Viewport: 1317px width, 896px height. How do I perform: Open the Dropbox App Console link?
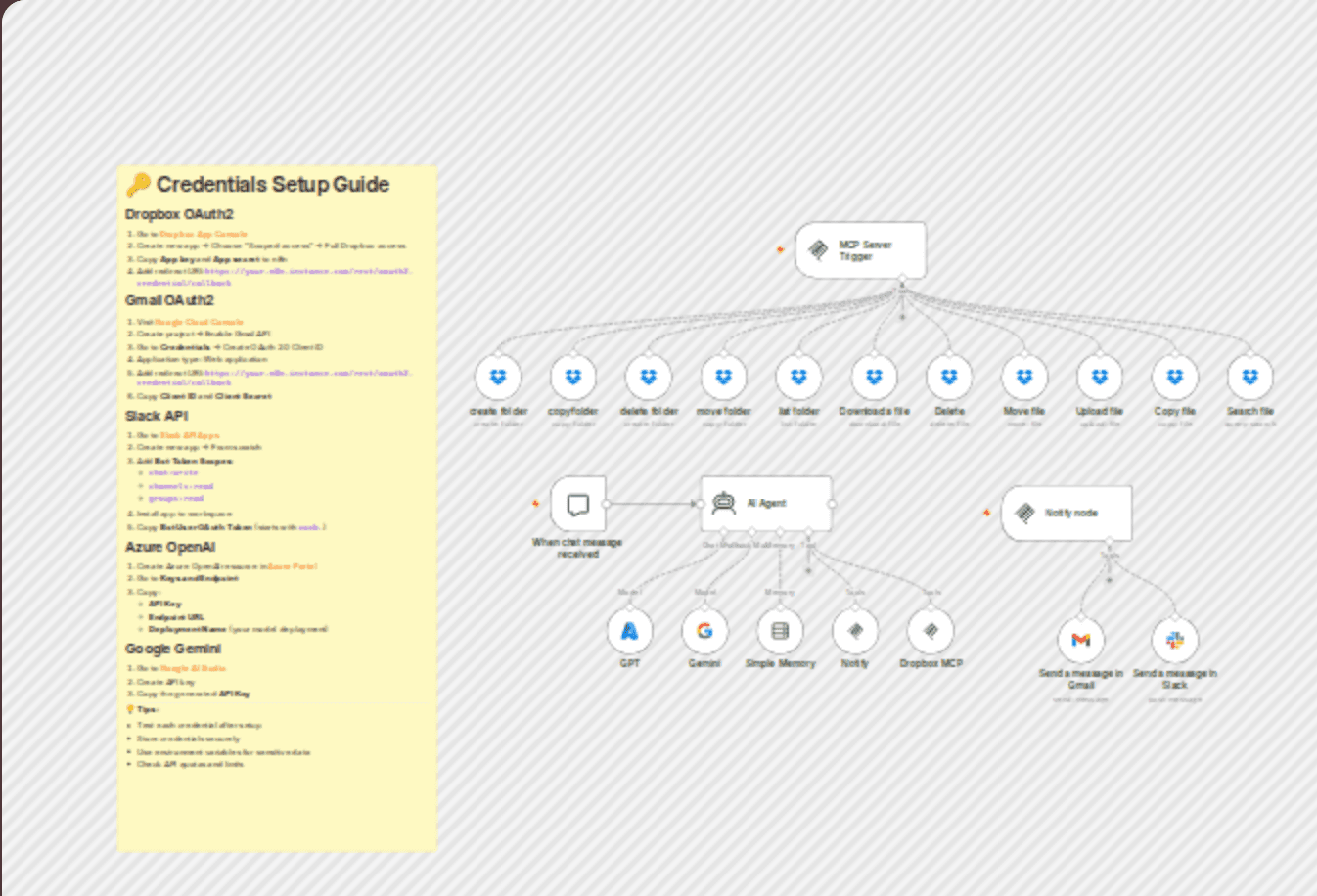(204, 234)
